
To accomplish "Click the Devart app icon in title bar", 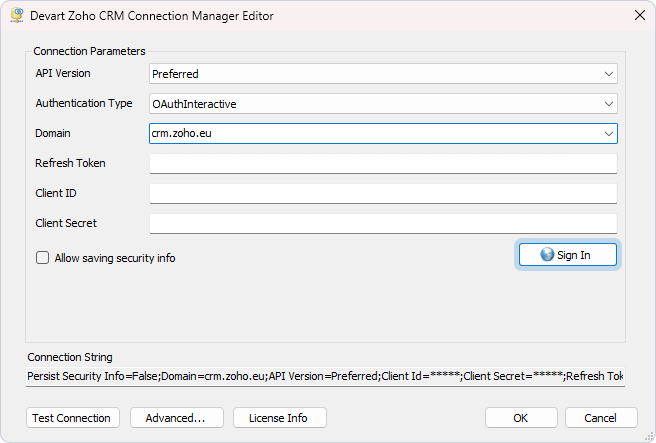I will pos(17,15).
